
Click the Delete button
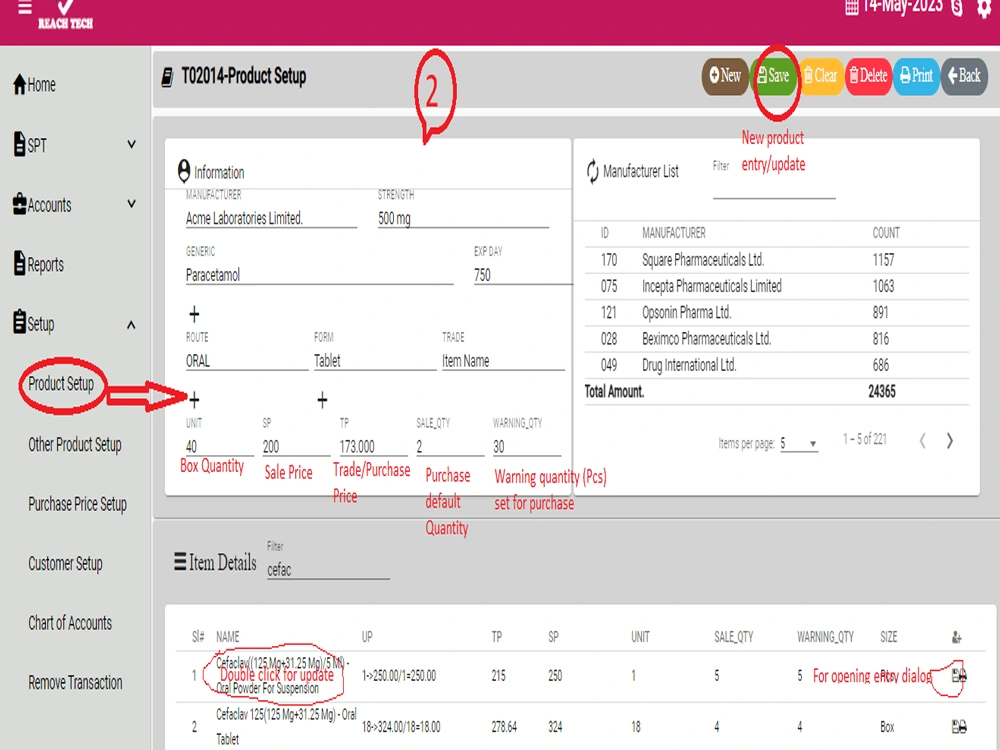[868, 76]
